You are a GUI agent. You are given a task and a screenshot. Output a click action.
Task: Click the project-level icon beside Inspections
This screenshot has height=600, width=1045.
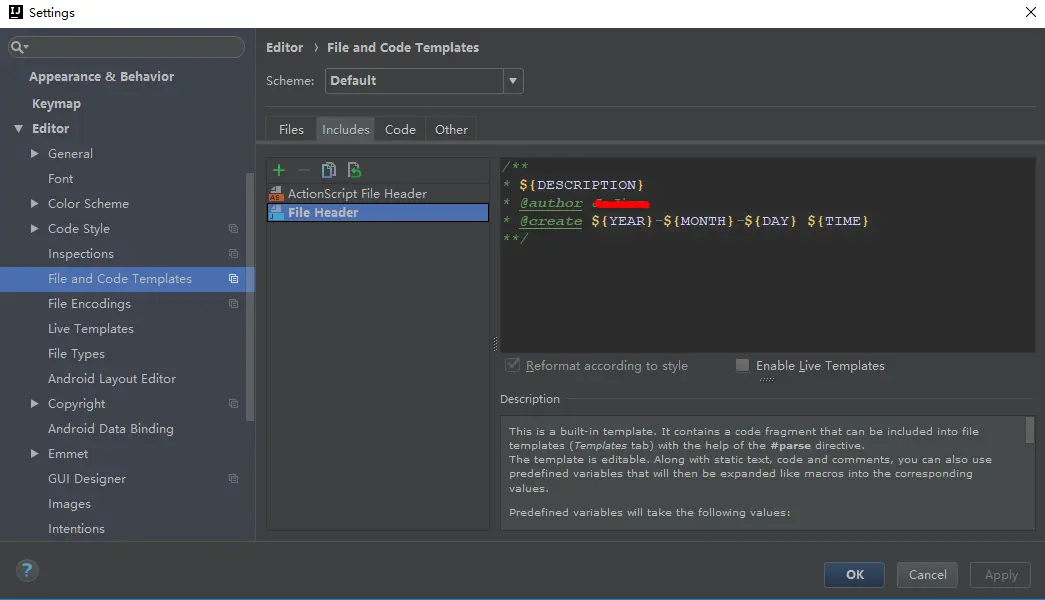tap(233, 253)
